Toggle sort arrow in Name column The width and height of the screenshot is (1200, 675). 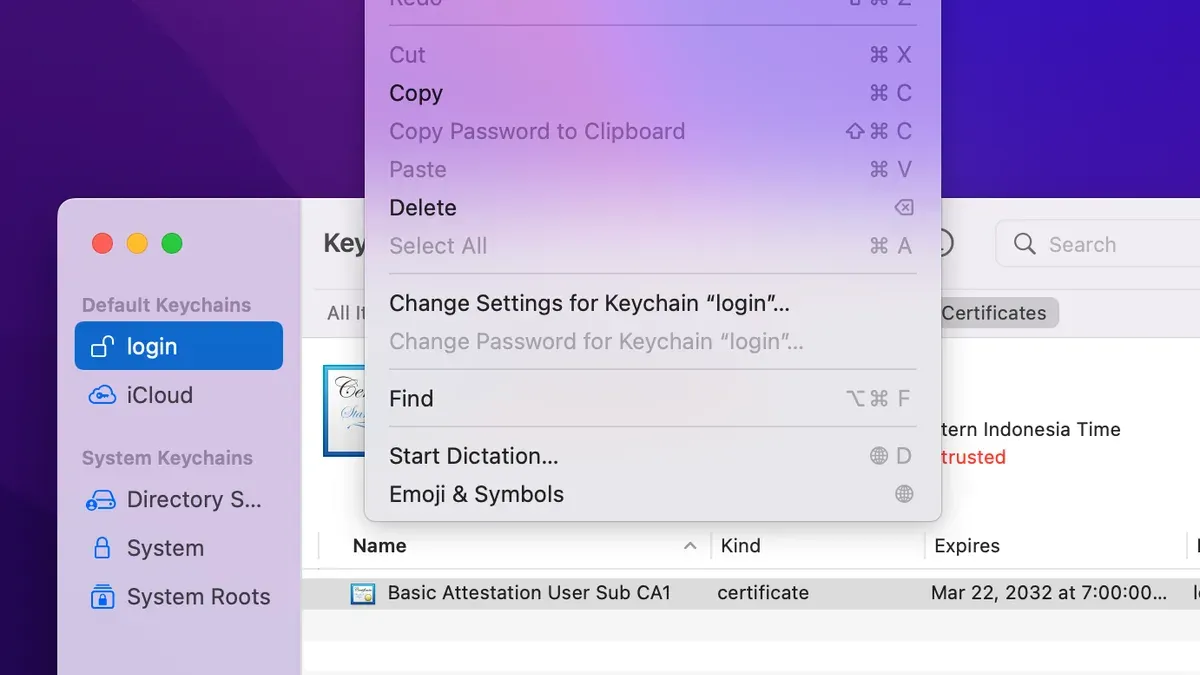pyautogui.click(x=690, y=546)
